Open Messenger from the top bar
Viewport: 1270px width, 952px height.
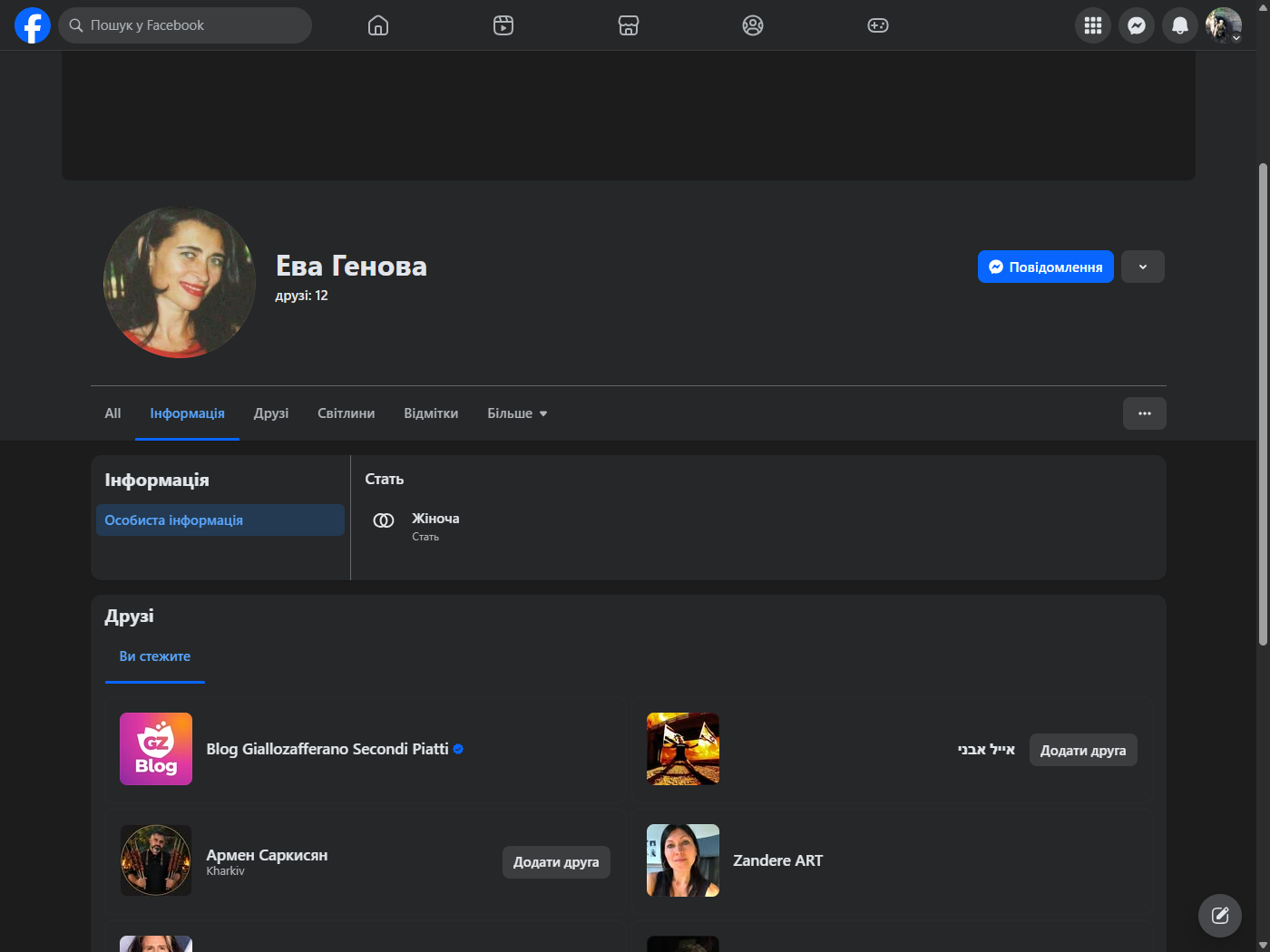1137,25
